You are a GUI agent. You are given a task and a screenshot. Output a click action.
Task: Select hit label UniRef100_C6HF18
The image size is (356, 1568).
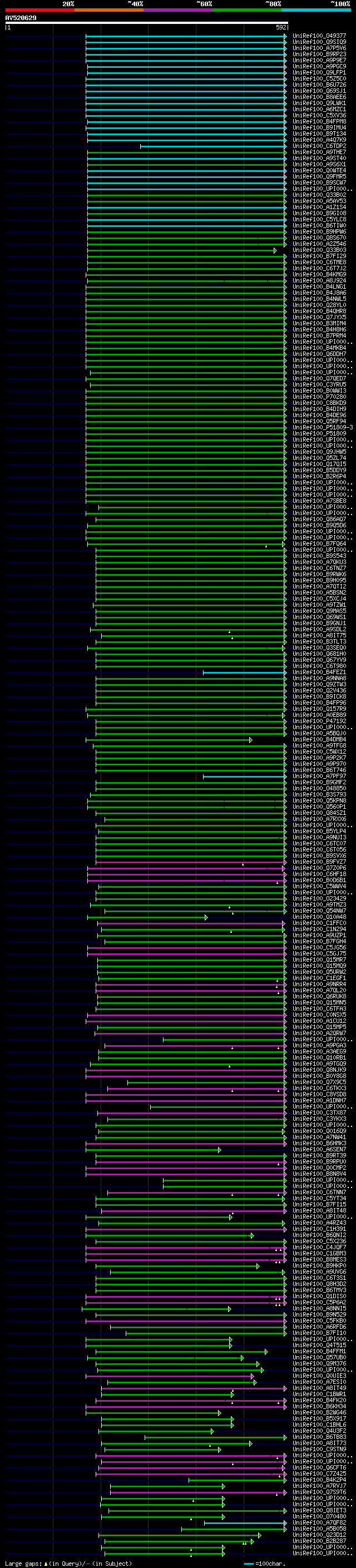point(319,874)
